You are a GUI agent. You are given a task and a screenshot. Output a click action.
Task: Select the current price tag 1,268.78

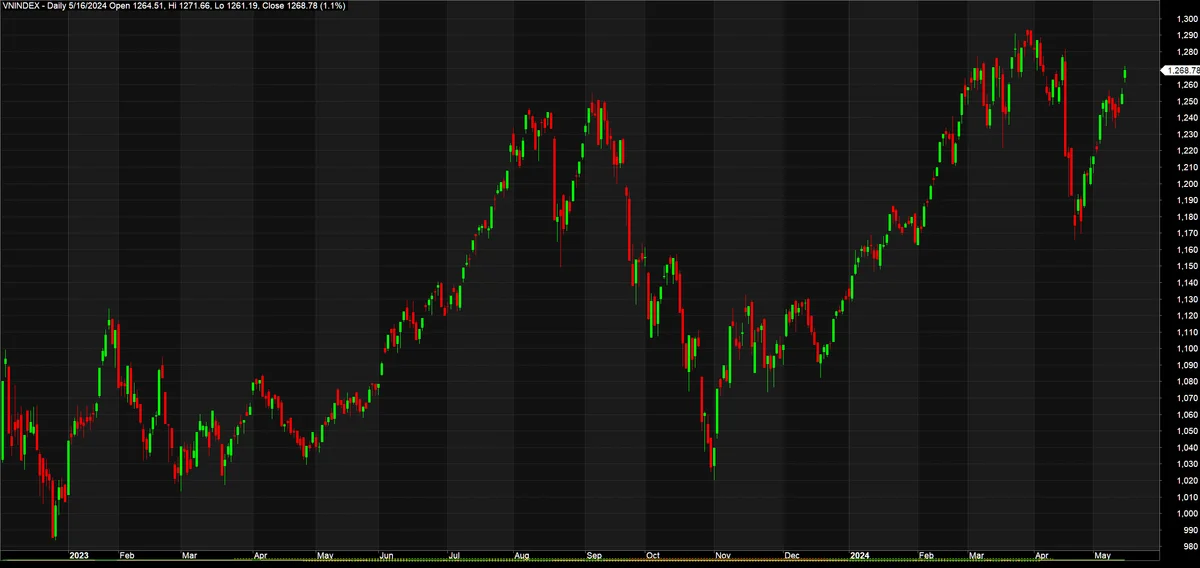tap(1179, 71)
